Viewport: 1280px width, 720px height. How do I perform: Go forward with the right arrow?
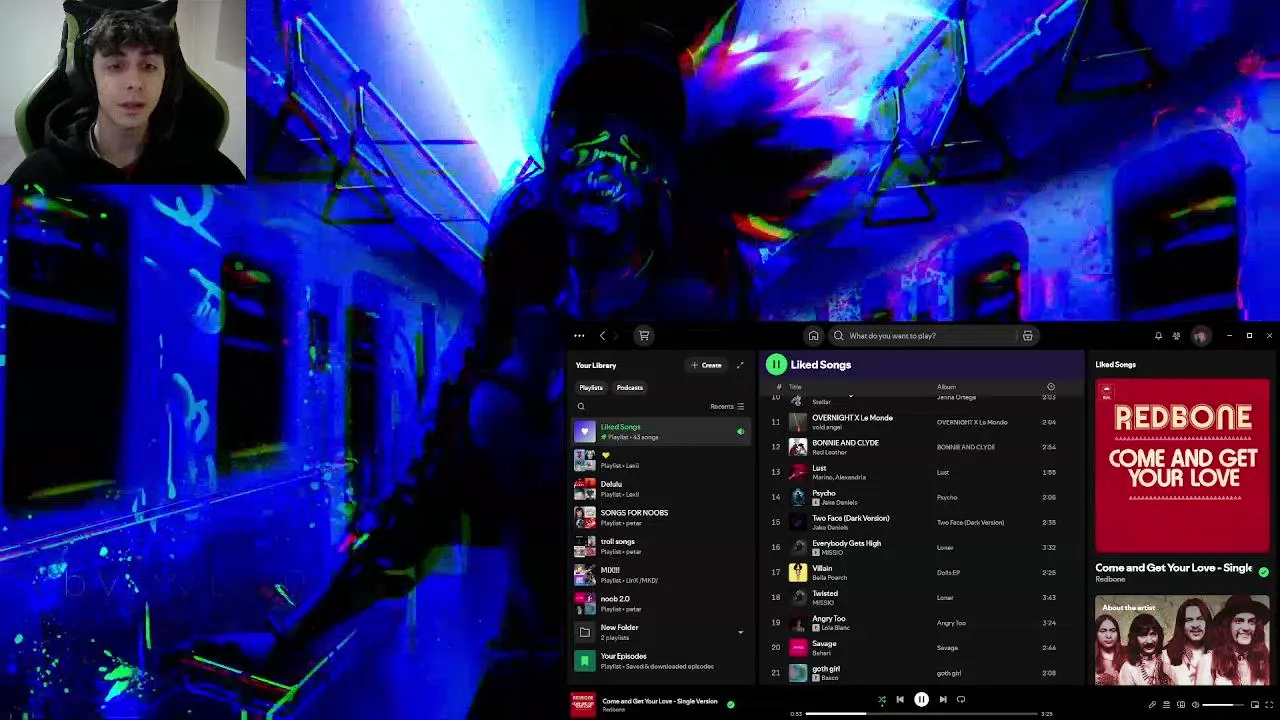(616, 336)
